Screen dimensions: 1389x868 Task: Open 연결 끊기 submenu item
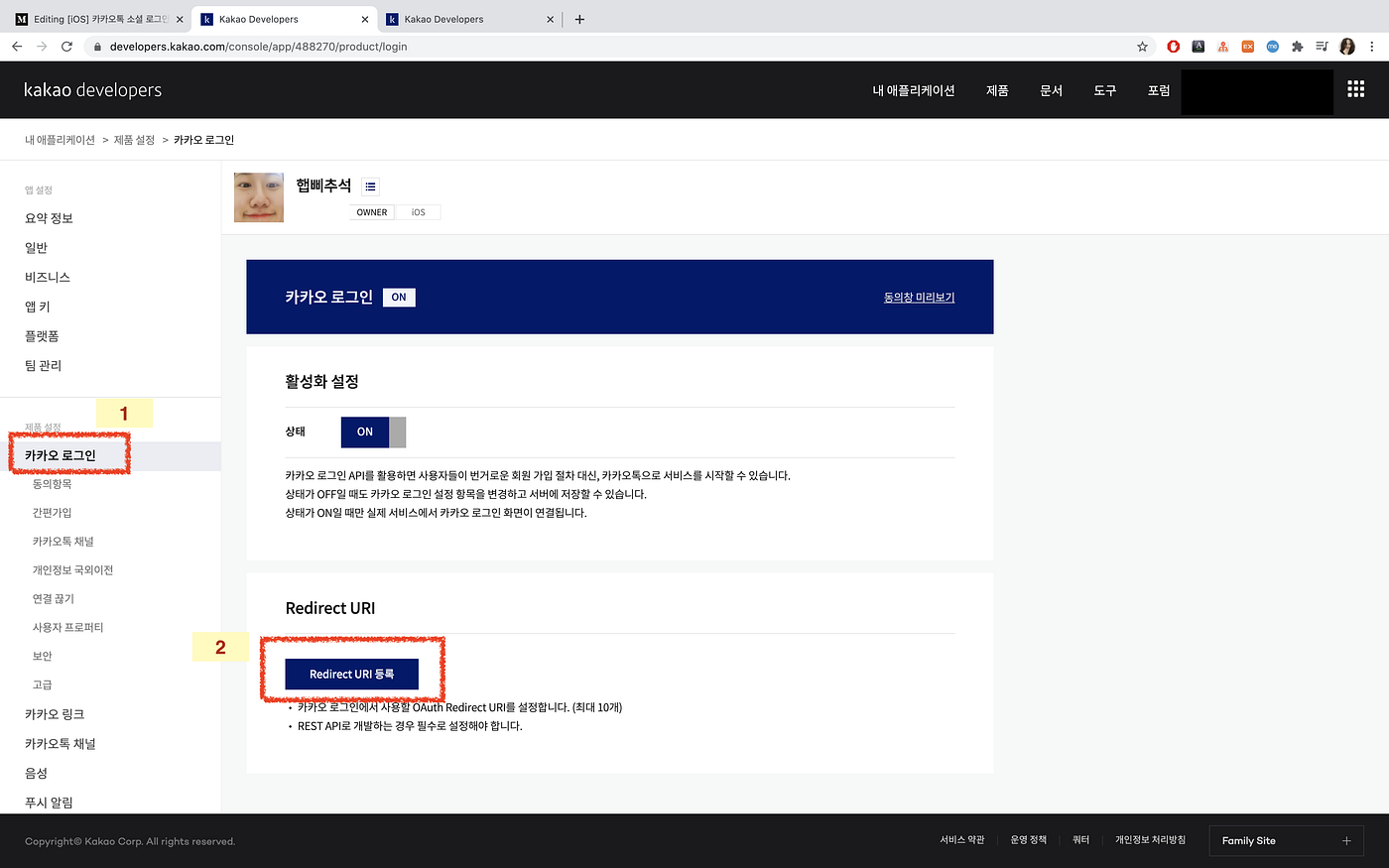[54, 599]
